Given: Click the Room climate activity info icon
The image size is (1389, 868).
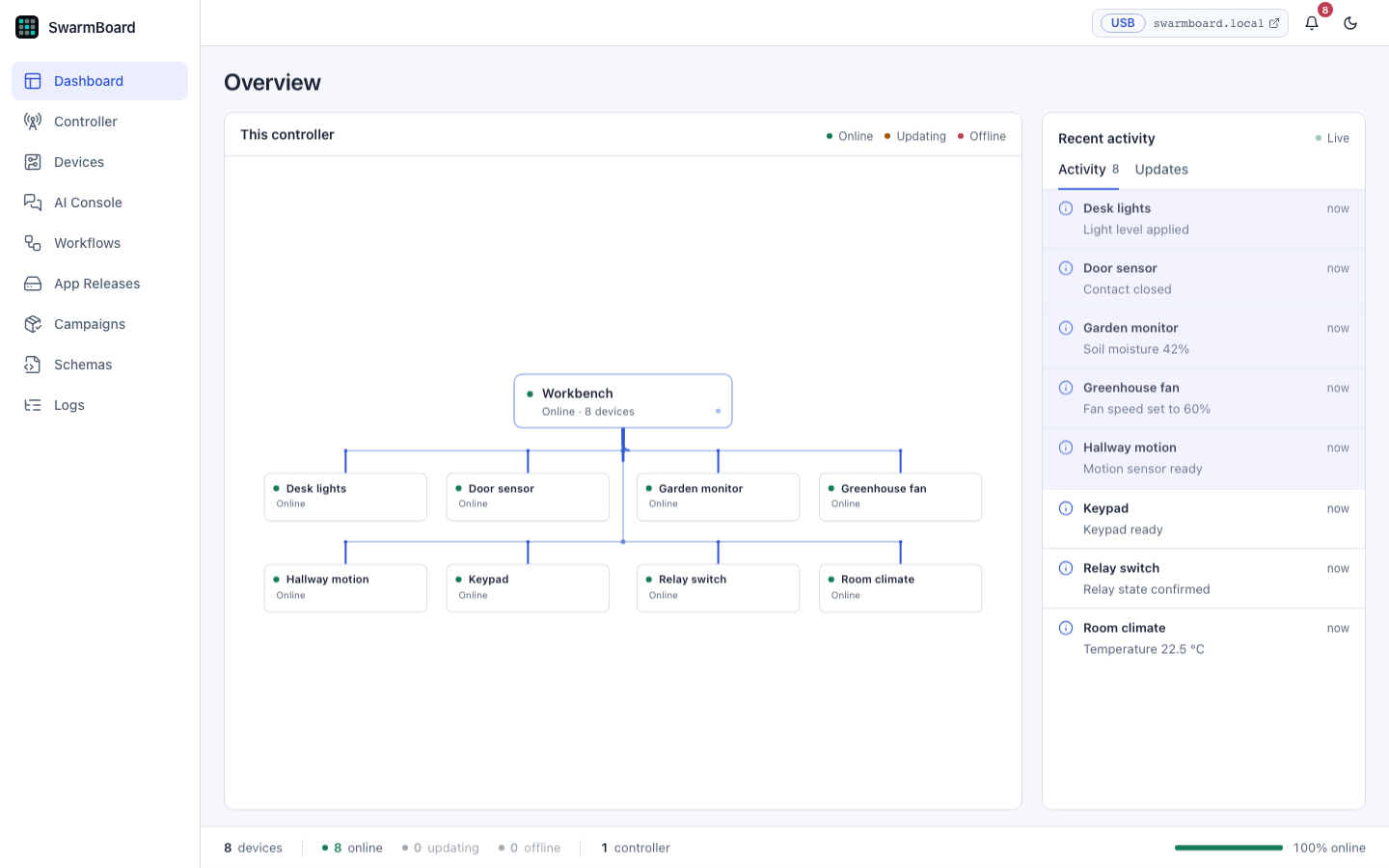Looking at the screenshot, I should (1066, 628).
